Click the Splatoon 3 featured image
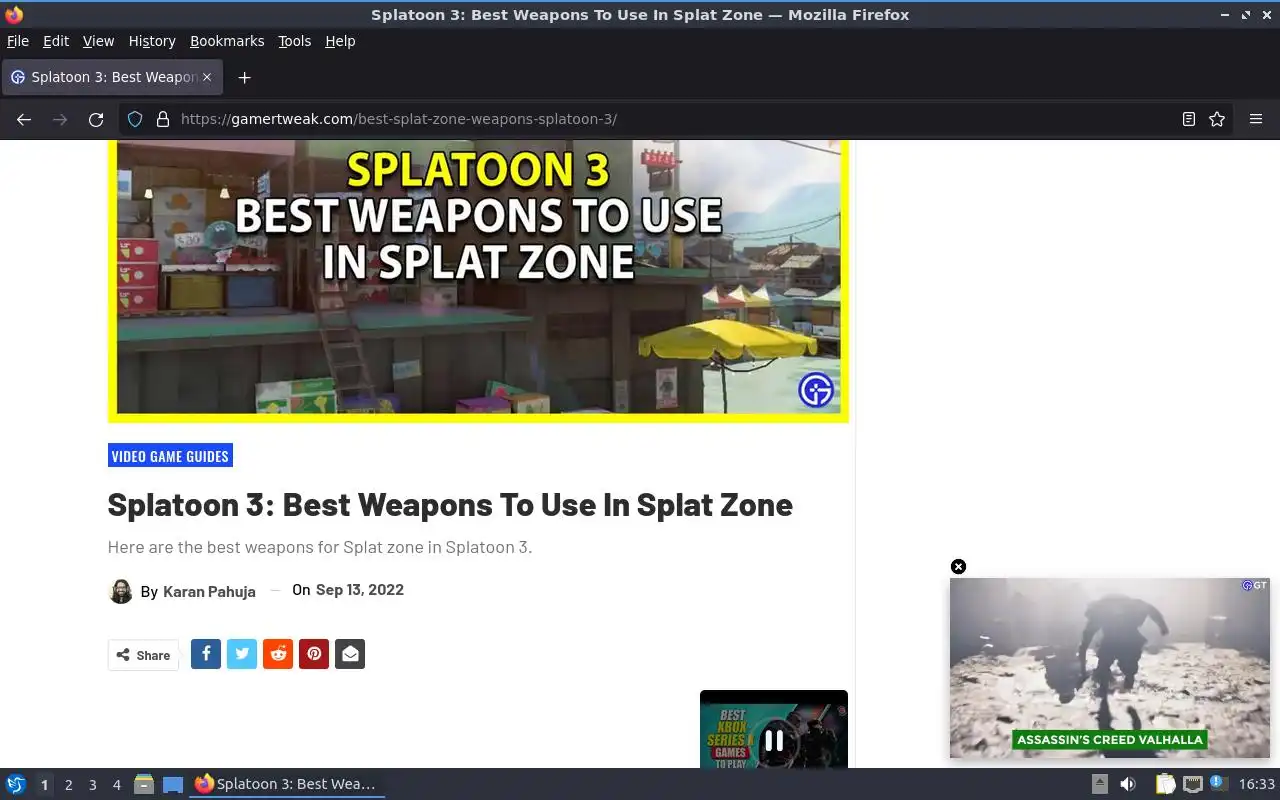 [478, 280]
